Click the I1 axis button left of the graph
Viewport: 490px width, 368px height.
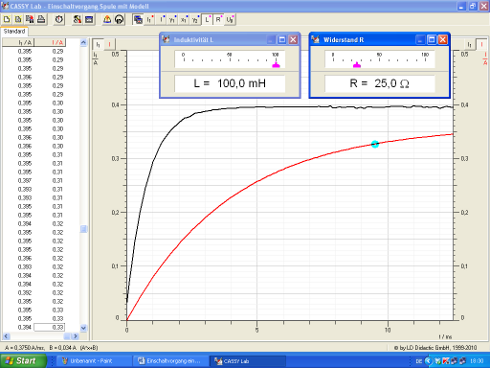click(x=98, y=44)
